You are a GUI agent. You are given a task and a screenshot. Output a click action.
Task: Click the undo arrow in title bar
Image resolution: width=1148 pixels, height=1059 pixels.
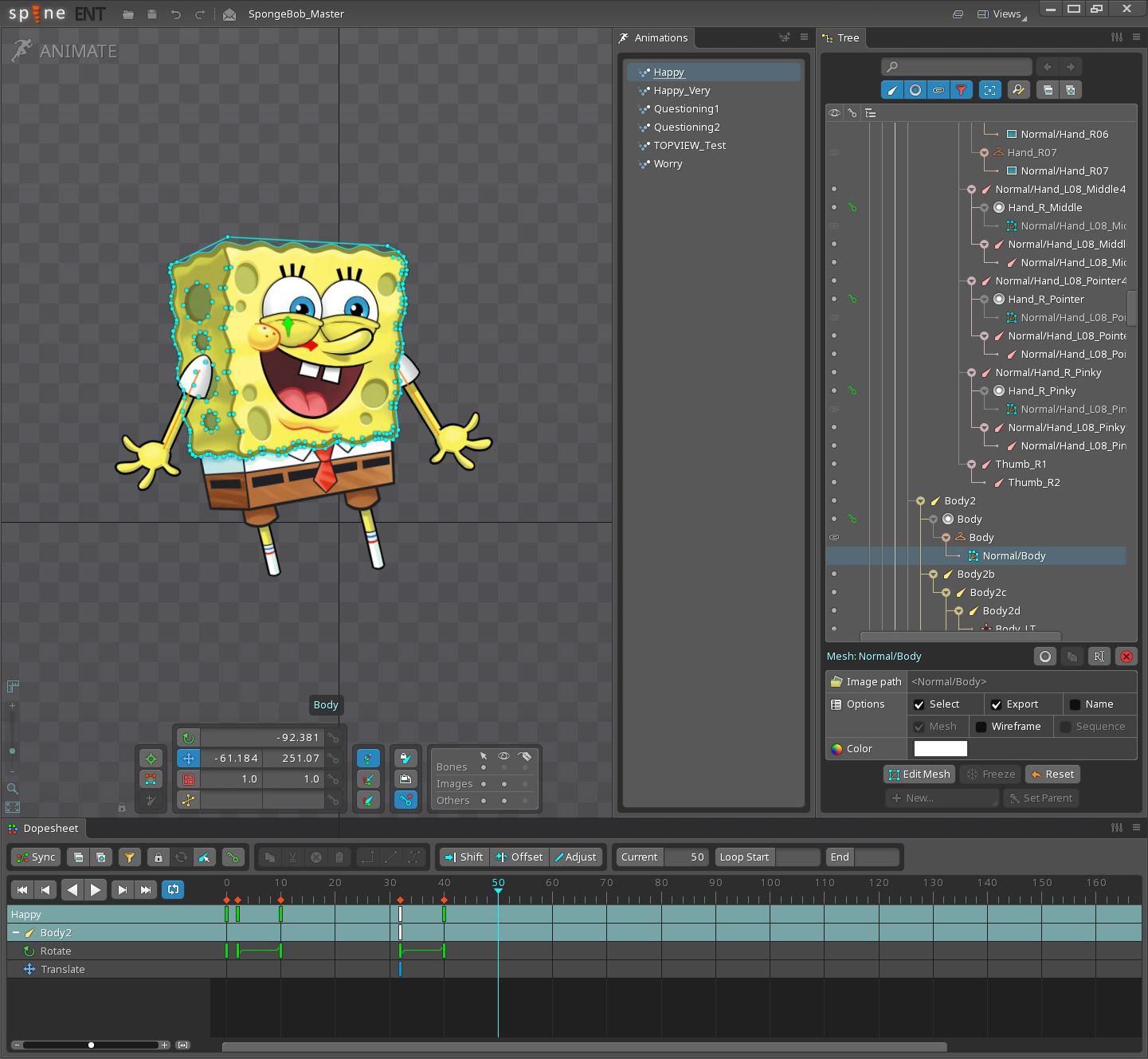click(176, 14)
